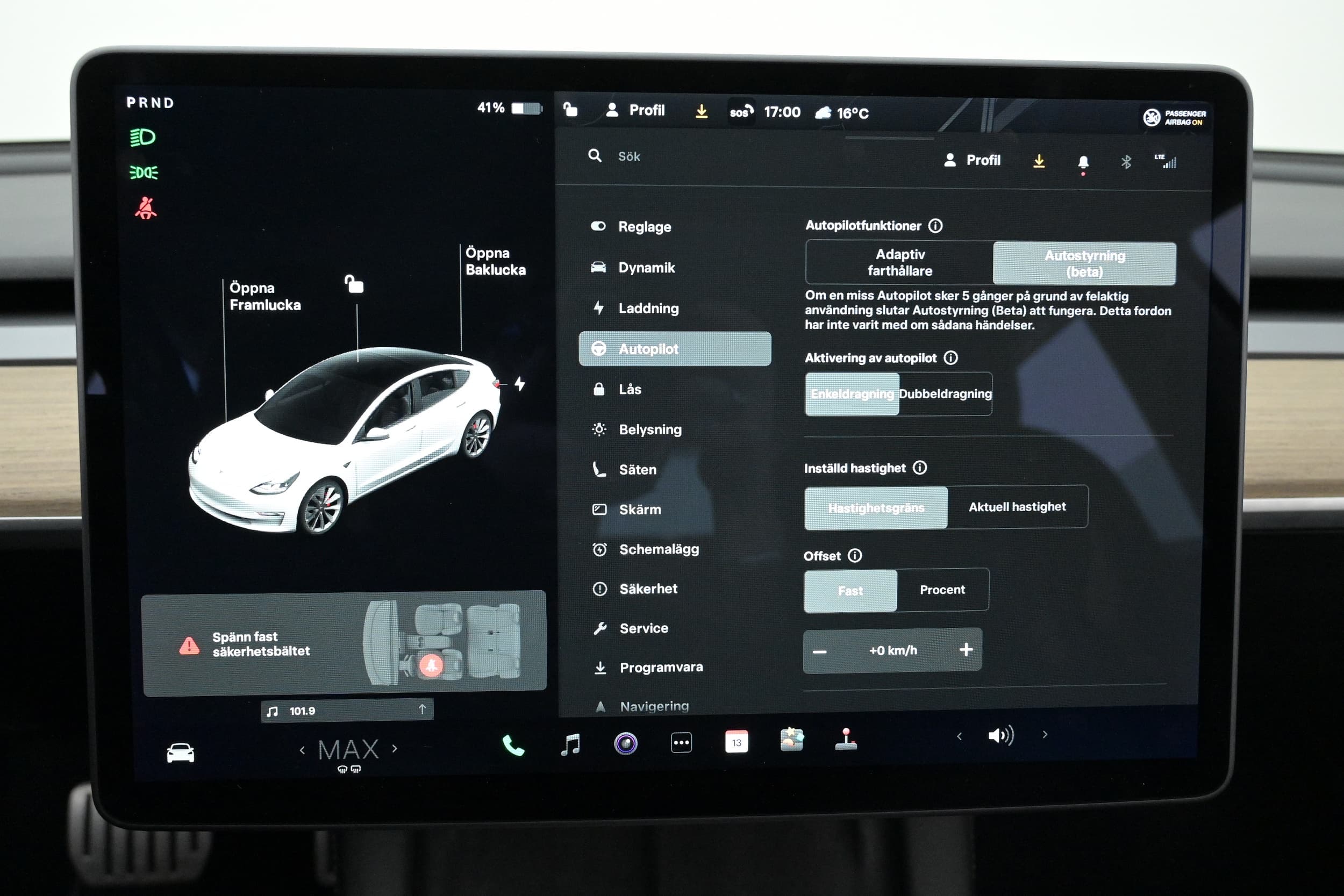Choose Dubbeldragning activation
Screen dimensions: 1344x896
[945, 394]
